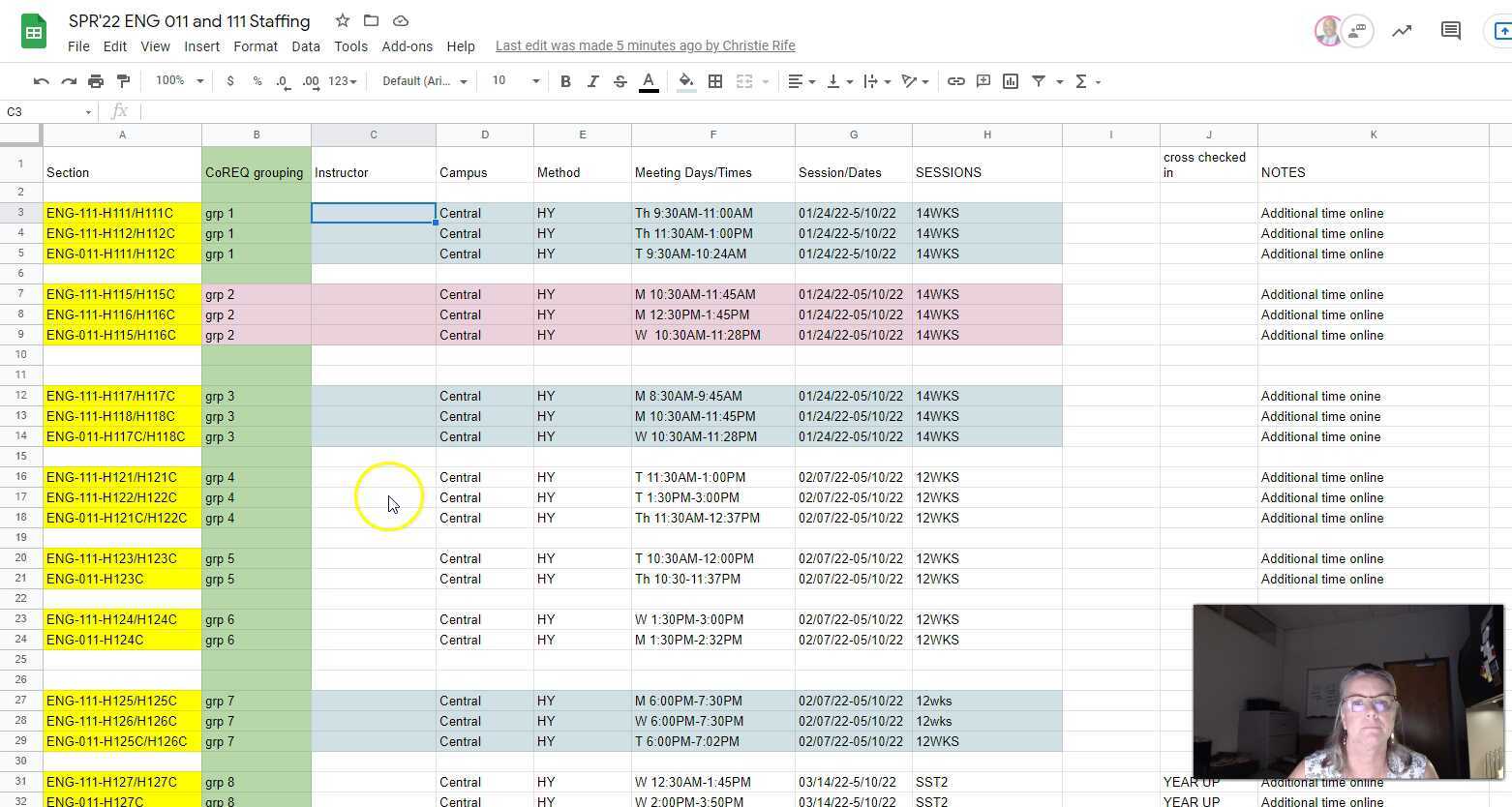Open the zoom level dropdown
Screen dimensions: 1512x807
coord(178,80)
